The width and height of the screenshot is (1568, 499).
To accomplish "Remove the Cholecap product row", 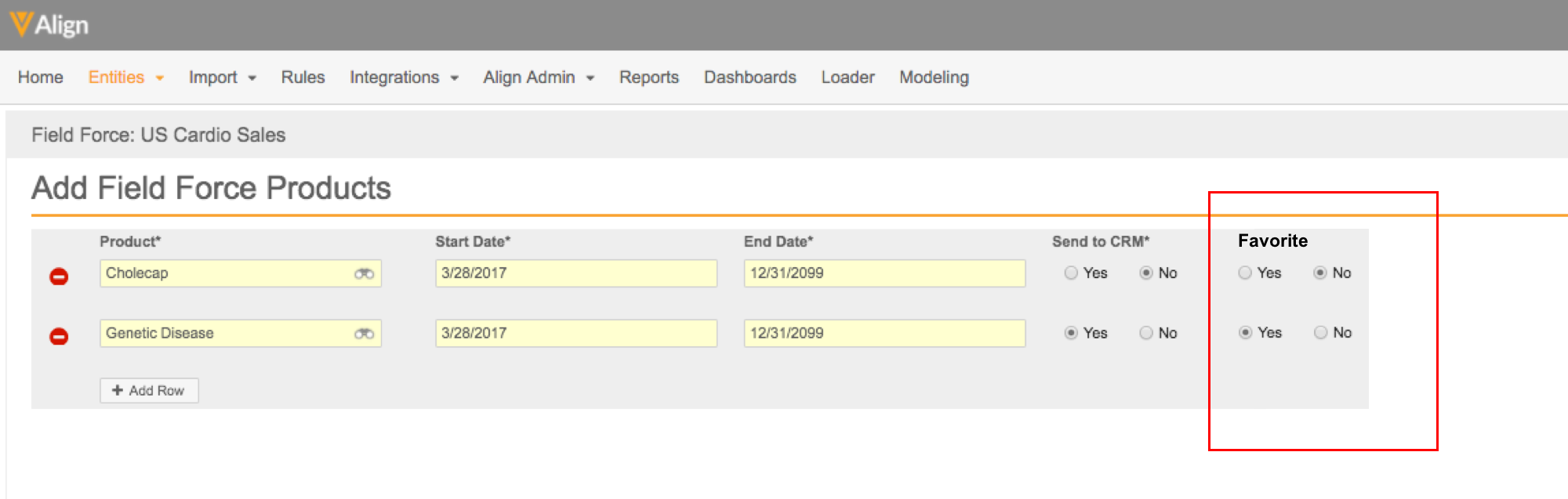I will point(59,277).
